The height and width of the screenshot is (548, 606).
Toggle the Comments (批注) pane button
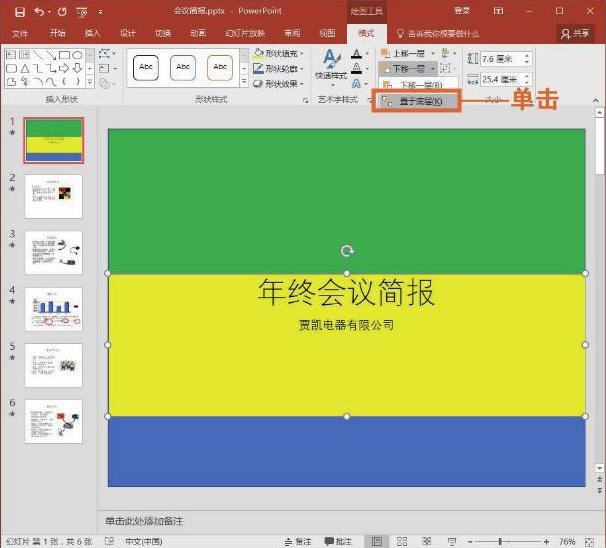coord(338,542)
